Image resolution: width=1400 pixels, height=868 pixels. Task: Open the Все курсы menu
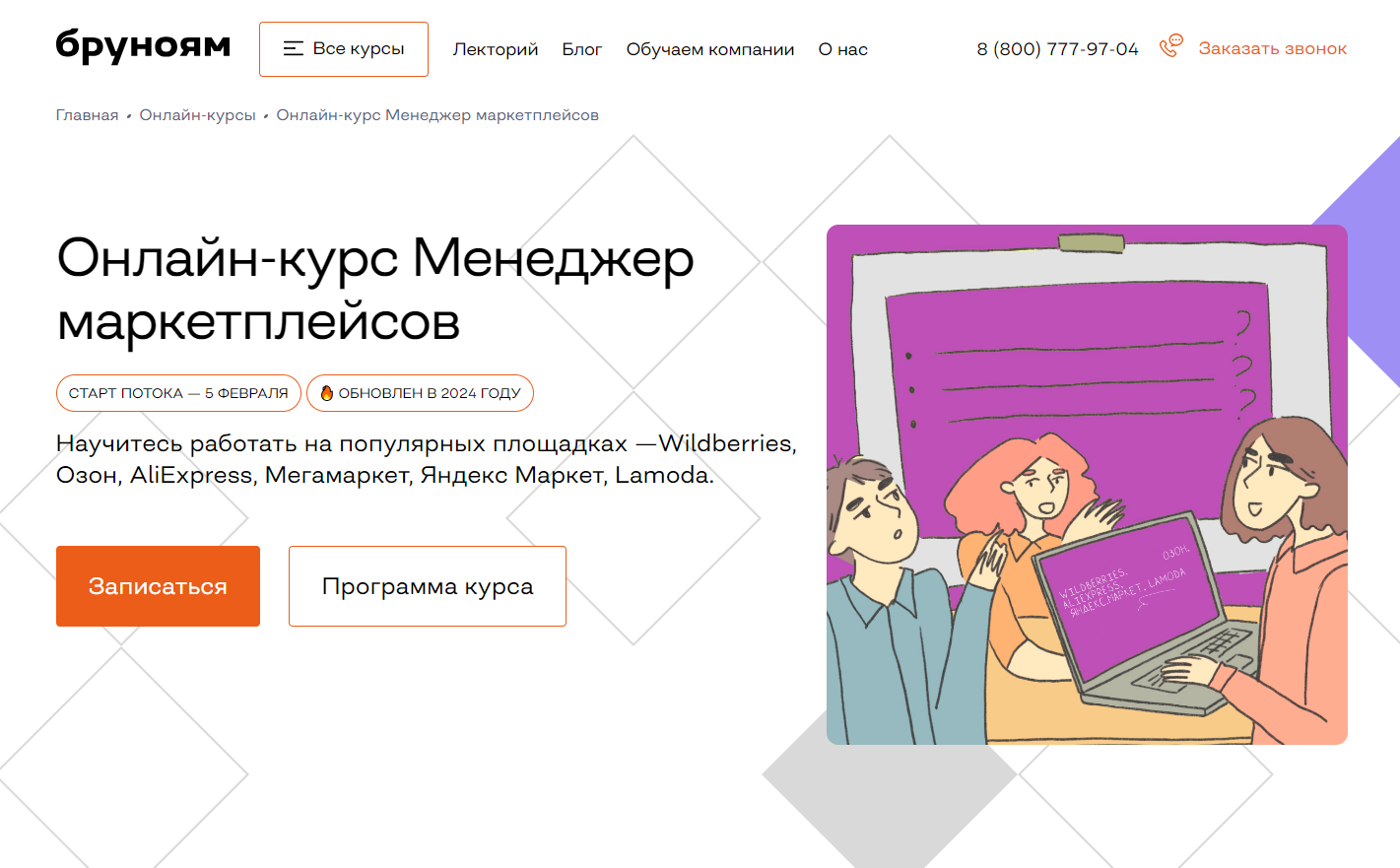click(x=344, y=49)
